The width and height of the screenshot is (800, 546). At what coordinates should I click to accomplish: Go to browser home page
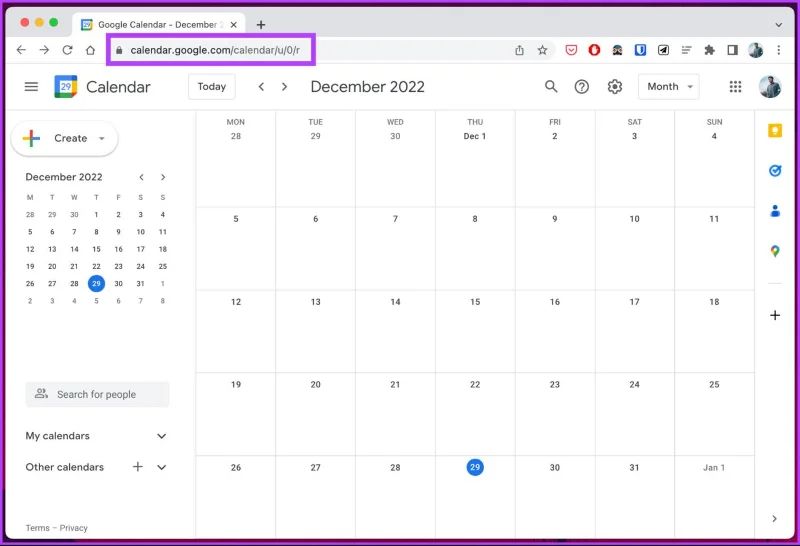click(90, 50)
